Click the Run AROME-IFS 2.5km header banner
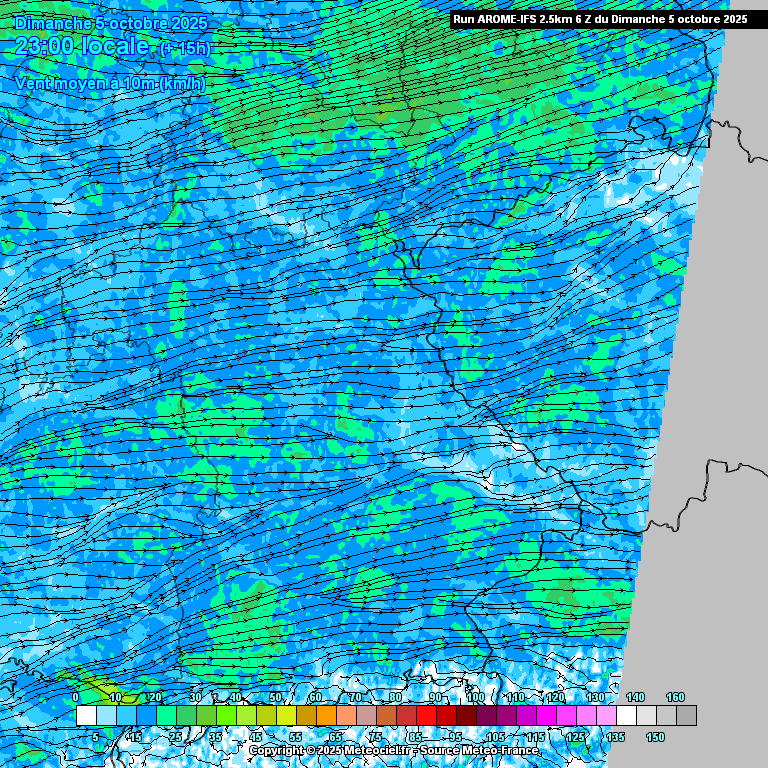 (x=600, y=19)
